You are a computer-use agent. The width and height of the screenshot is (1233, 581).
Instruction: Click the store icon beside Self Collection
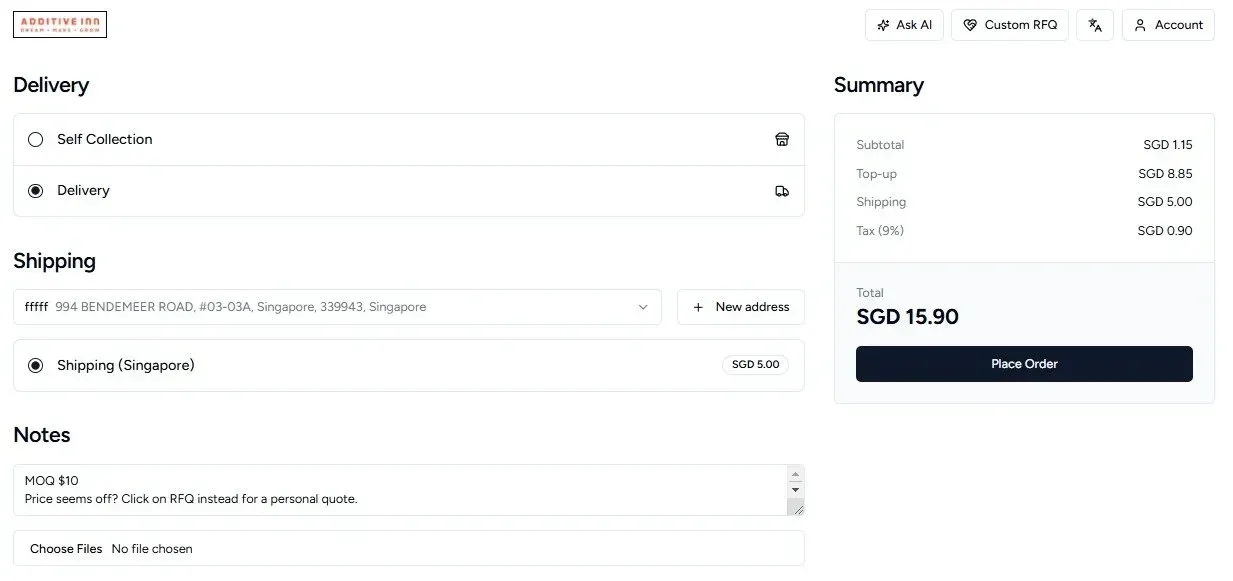pos(782,139)
